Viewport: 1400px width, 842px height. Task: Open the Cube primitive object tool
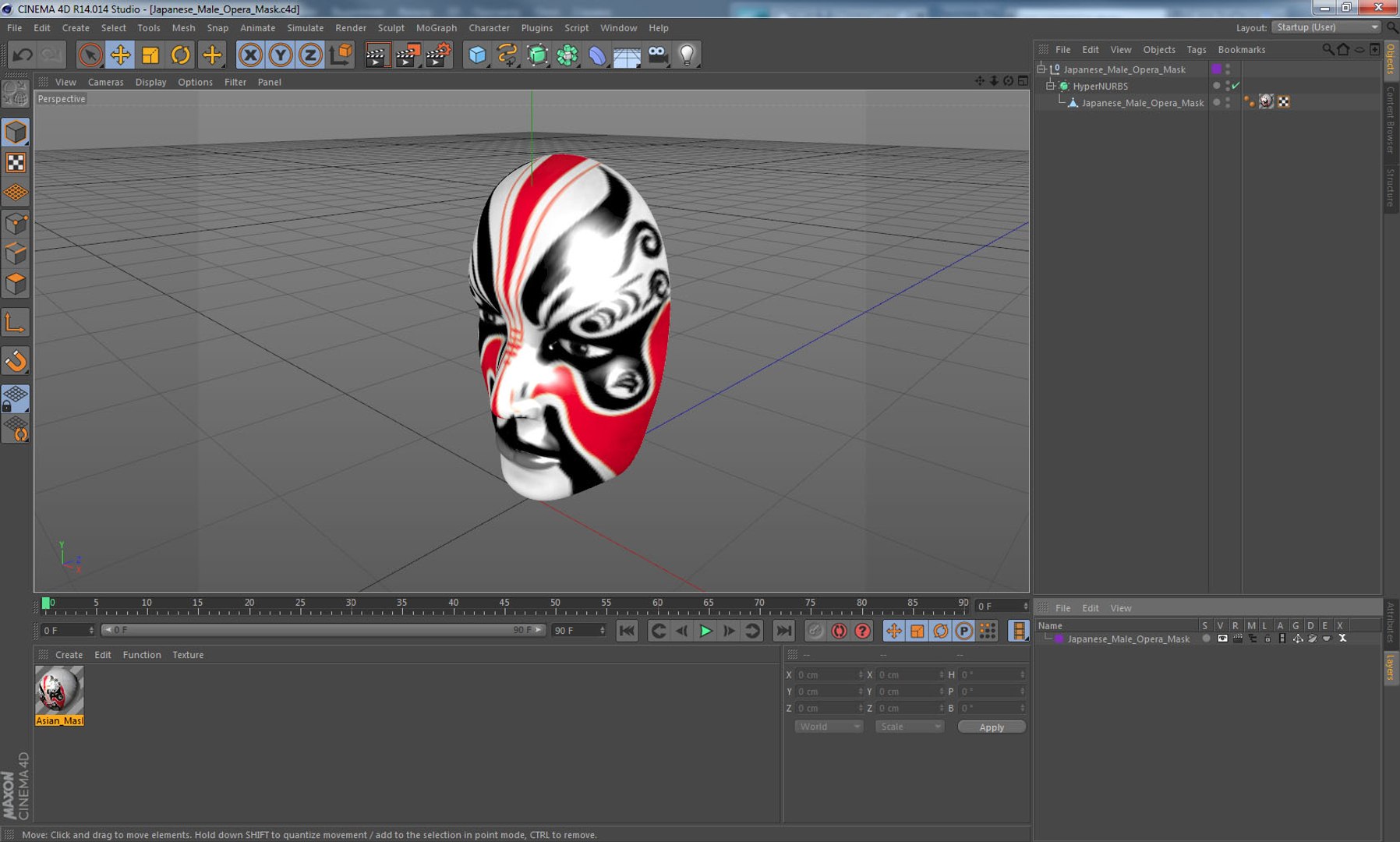[x=477, y=55]
